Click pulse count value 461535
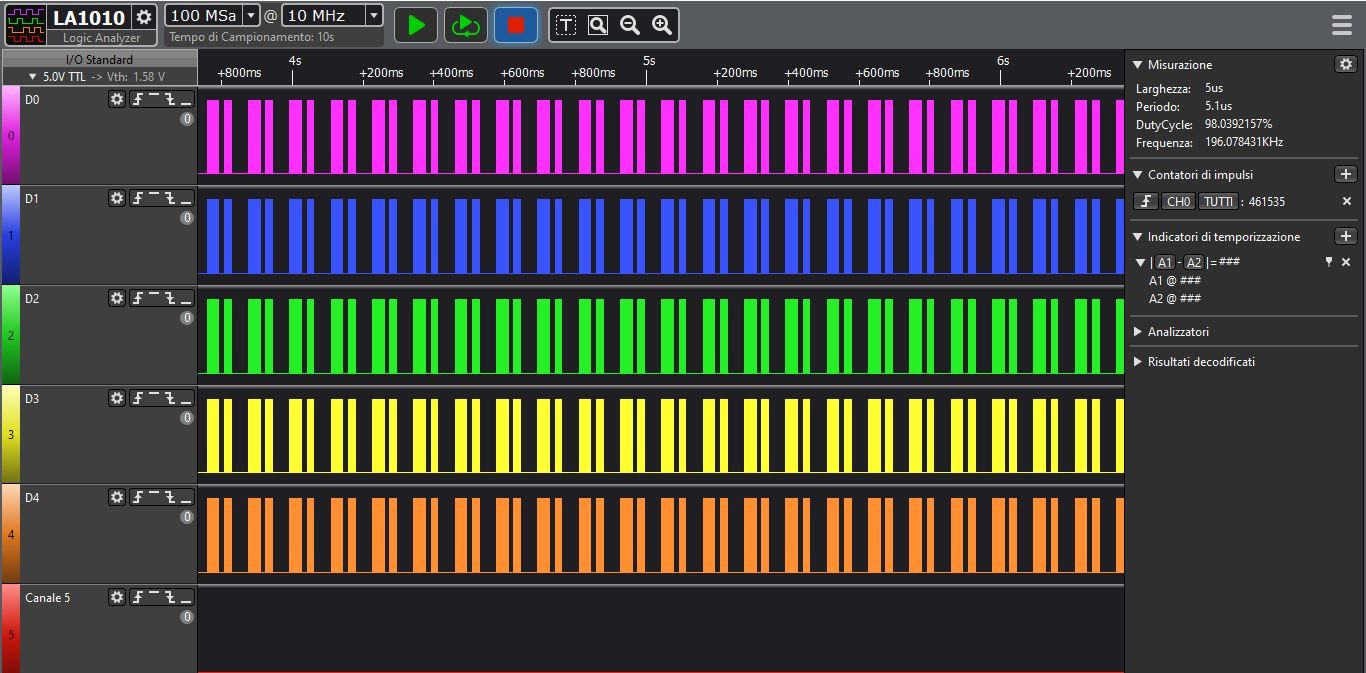This screenshot has height=673, width=1366. 1266,202
